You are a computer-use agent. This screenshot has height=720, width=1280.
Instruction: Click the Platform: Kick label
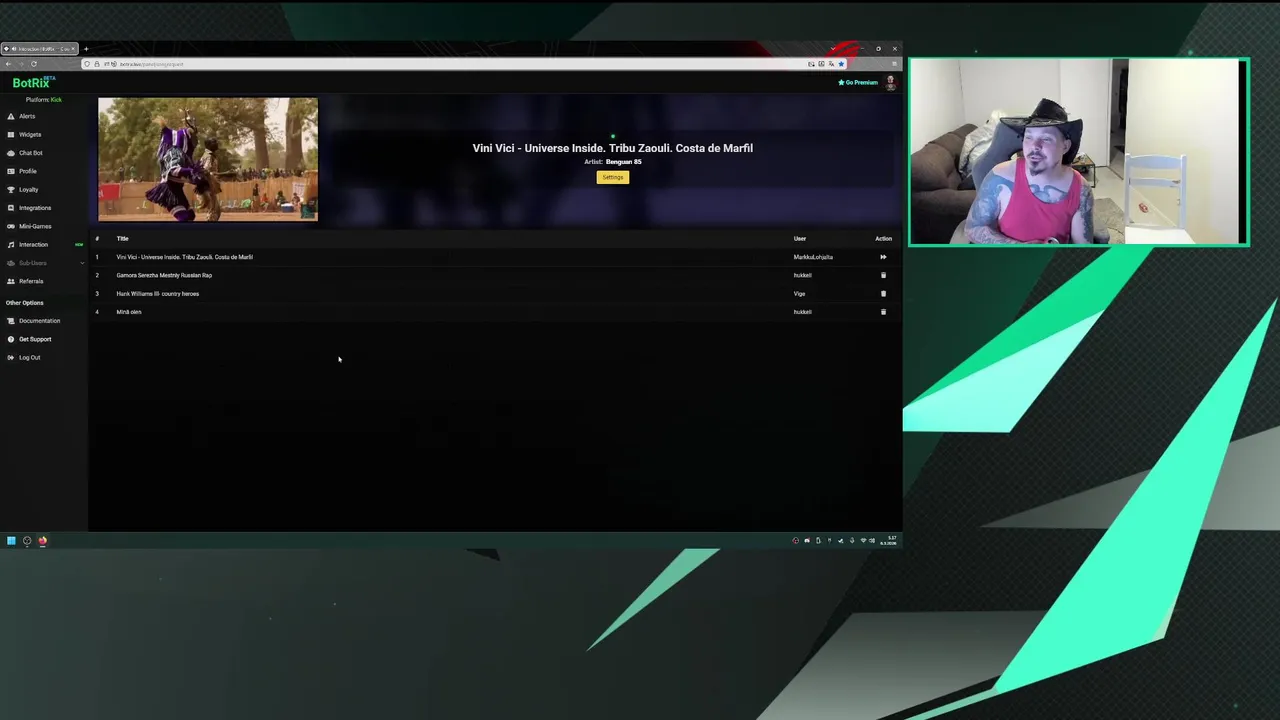[x=44, y=100]
